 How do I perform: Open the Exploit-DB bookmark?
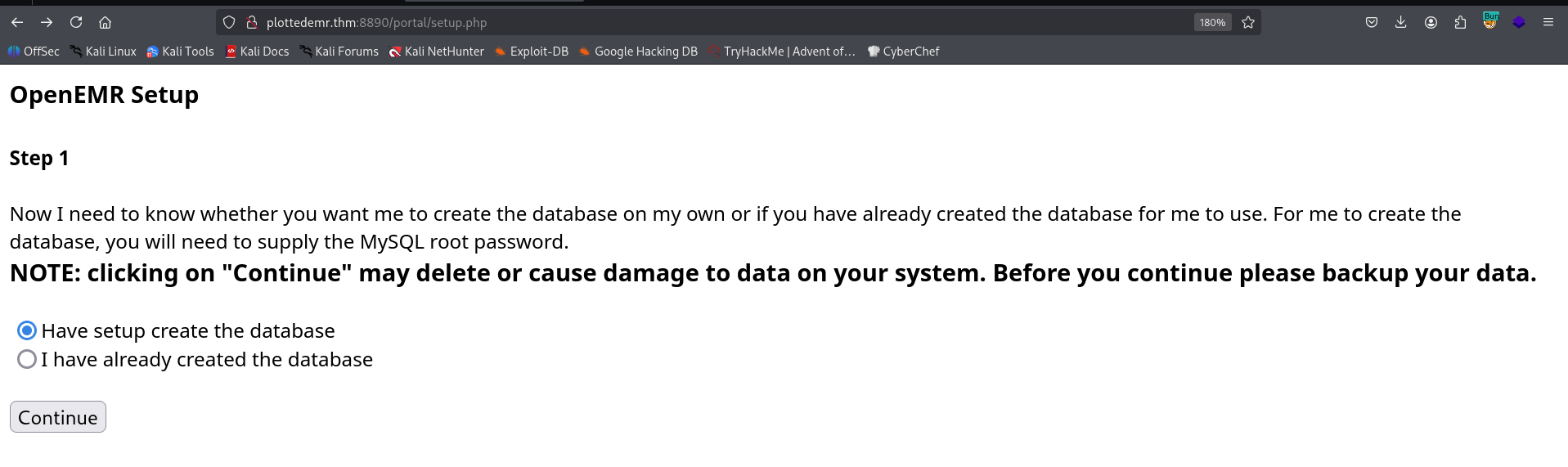coord(531,52)
